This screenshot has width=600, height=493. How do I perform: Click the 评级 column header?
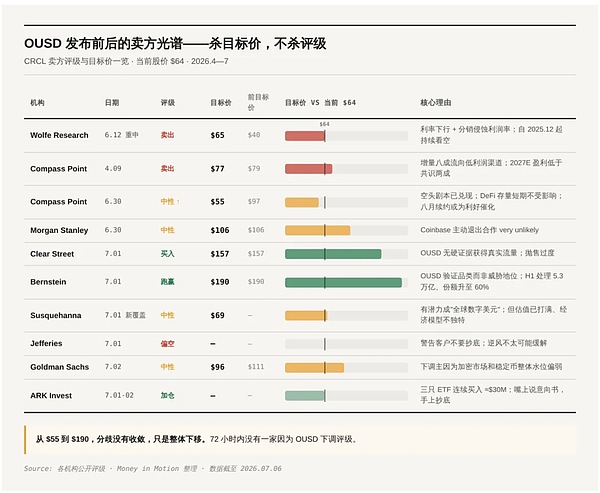168,103
